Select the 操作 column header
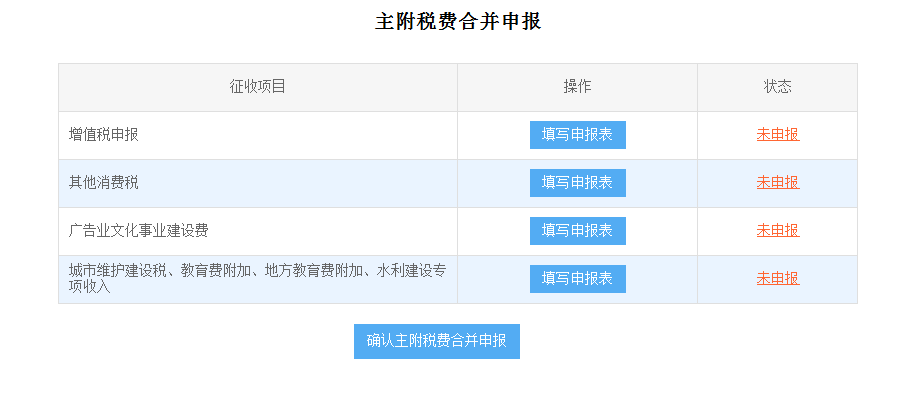Viewport: 905px width, 415px height. [578, 87]
